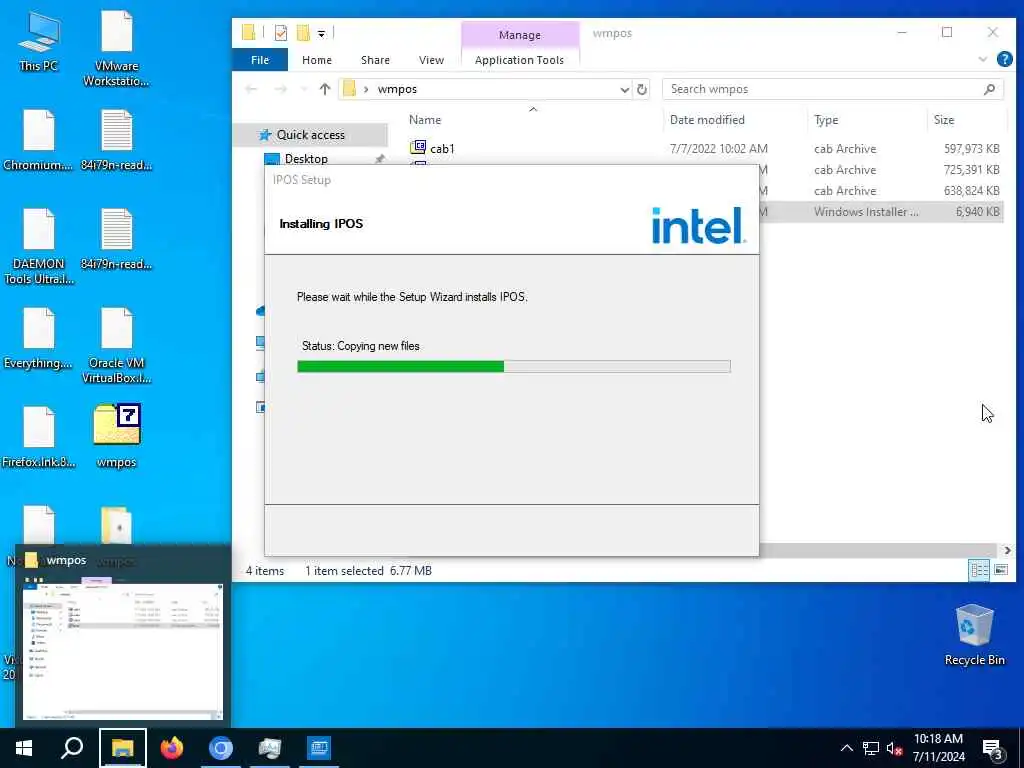Click the 597,973 KB size cell
Screen dimensions: 1024x768
tap(971, 148)
